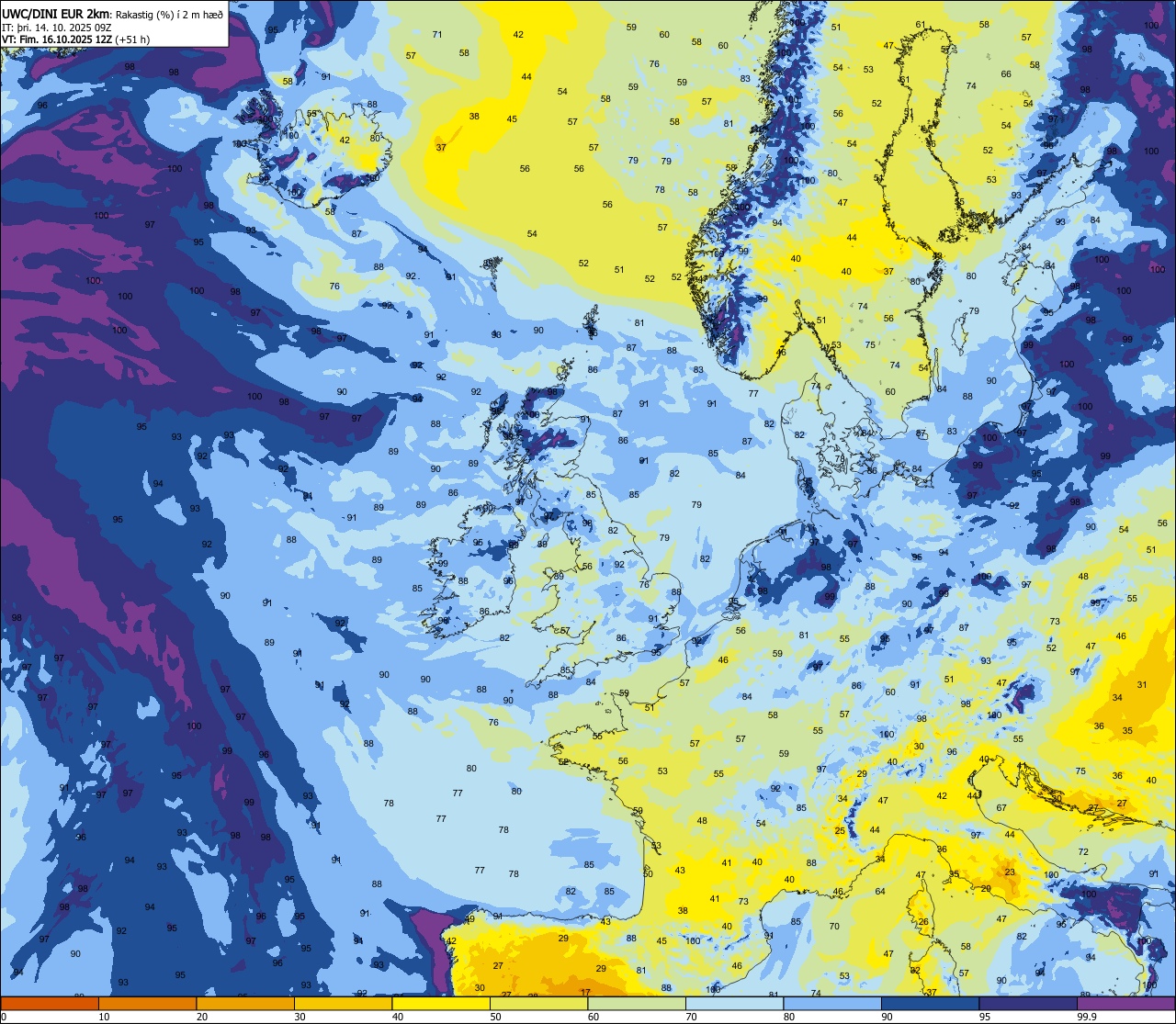The image size is (1176, 1024).
Task: Click the humidity value 25 in the Alps
Action: coord(840,830)
